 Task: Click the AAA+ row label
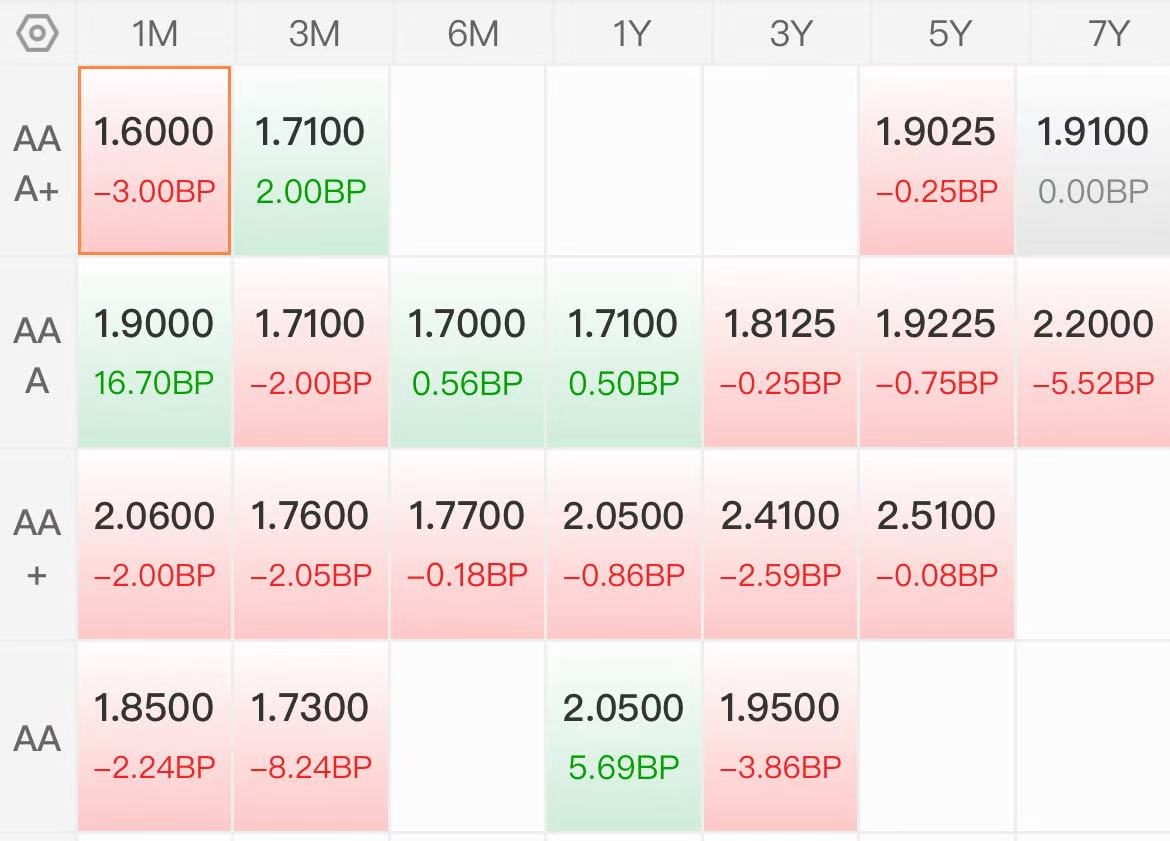pyautogui.click(x=37, y=163)
